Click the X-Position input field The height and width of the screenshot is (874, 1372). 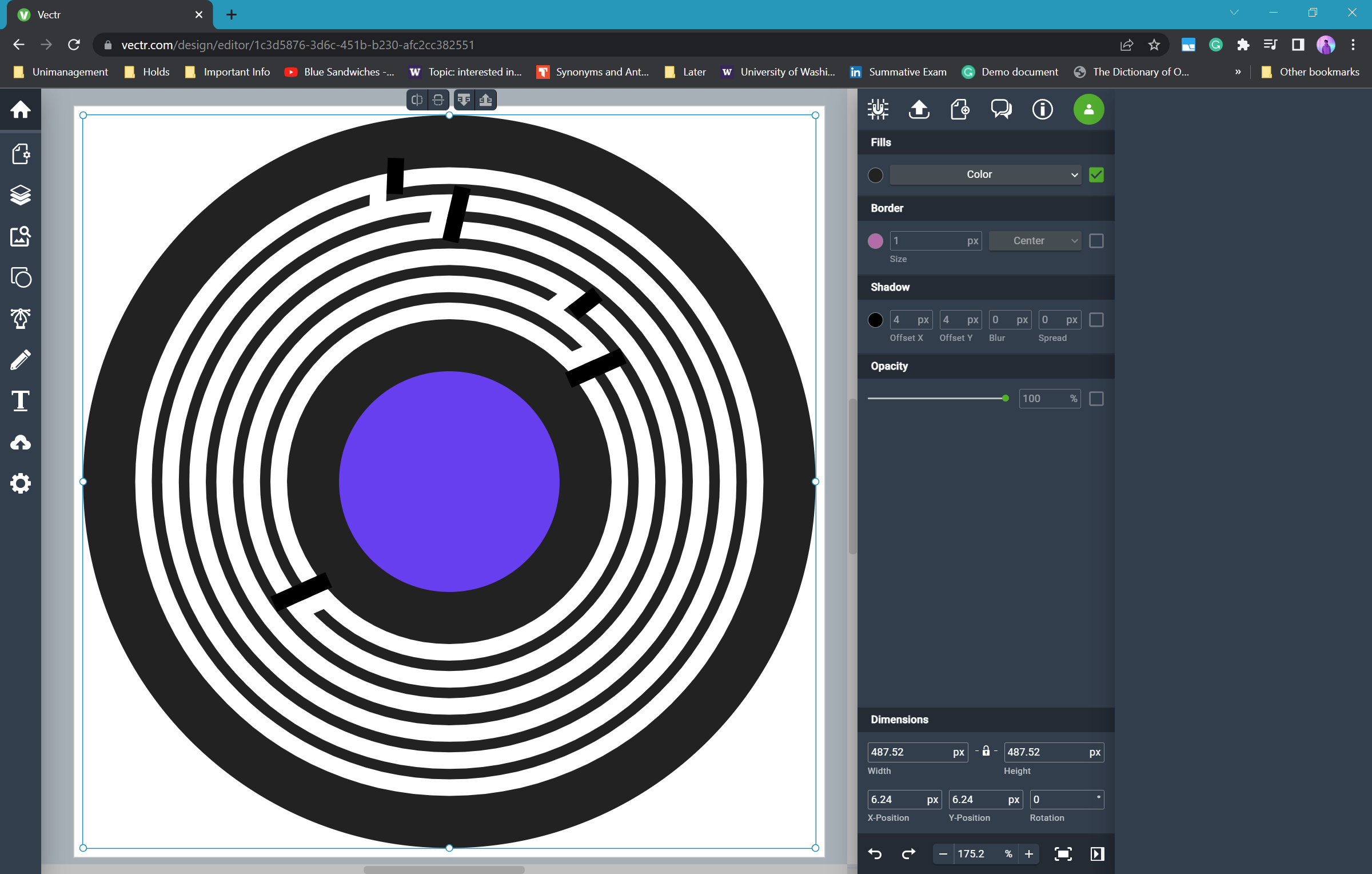click(904, 800)
